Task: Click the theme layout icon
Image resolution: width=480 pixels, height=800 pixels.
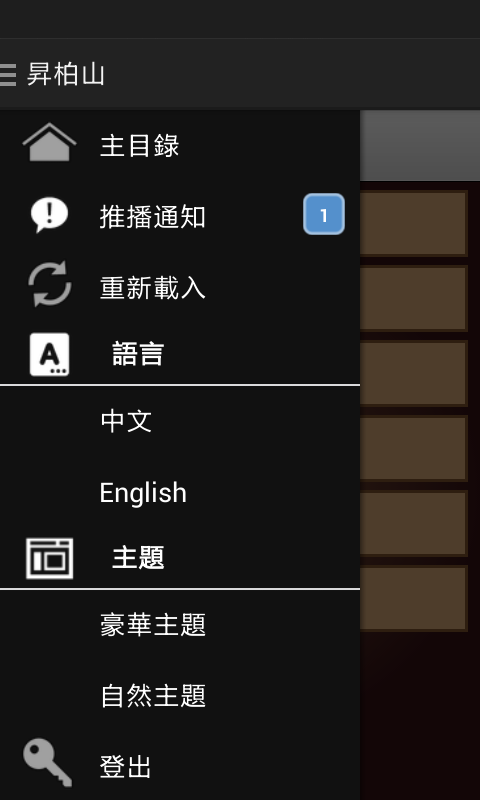Action: (x=49, y=558)
